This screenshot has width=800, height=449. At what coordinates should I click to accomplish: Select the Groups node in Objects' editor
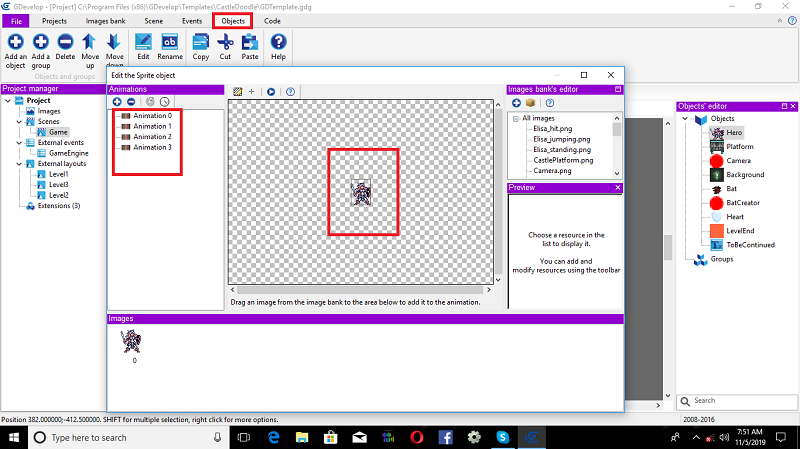pos(721,259)
